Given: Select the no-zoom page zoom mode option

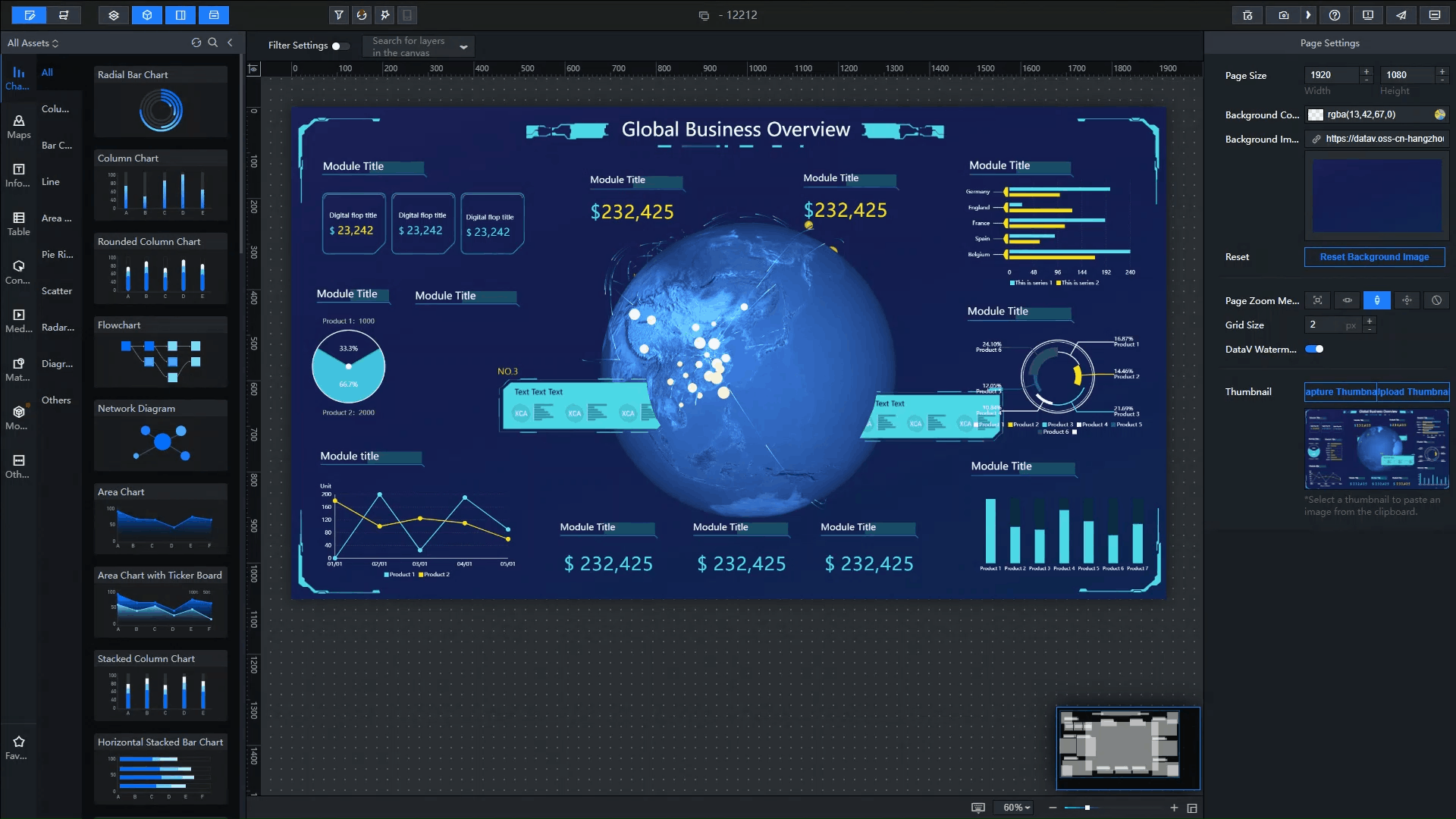Looking at the screenshot, I should point(1436,301).
